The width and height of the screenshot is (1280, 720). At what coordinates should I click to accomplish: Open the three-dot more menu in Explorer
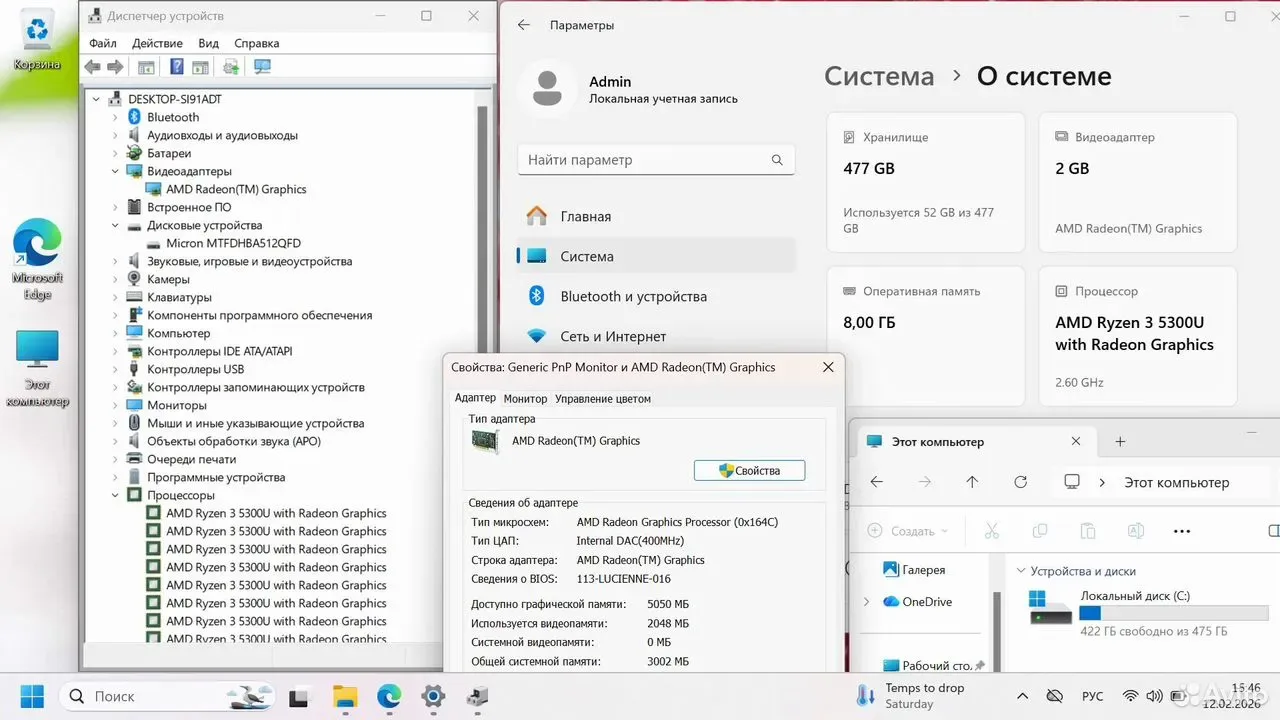point(1182,531)
